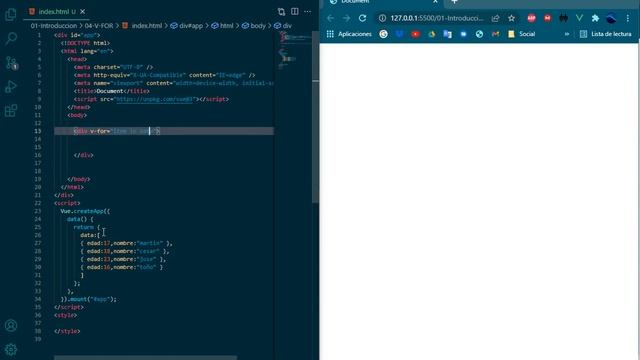Go back in the browser
This screenshot has width=640, height=360.
point(330,18)
